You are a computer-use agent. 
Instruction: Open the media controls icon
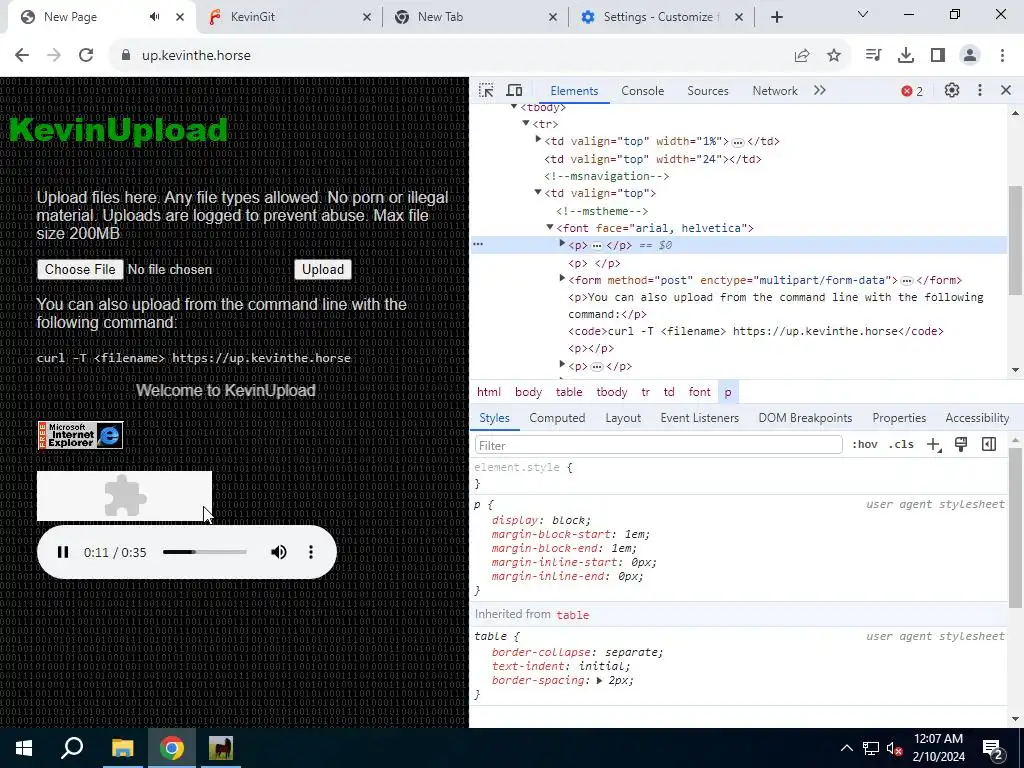tap(873, 56)
